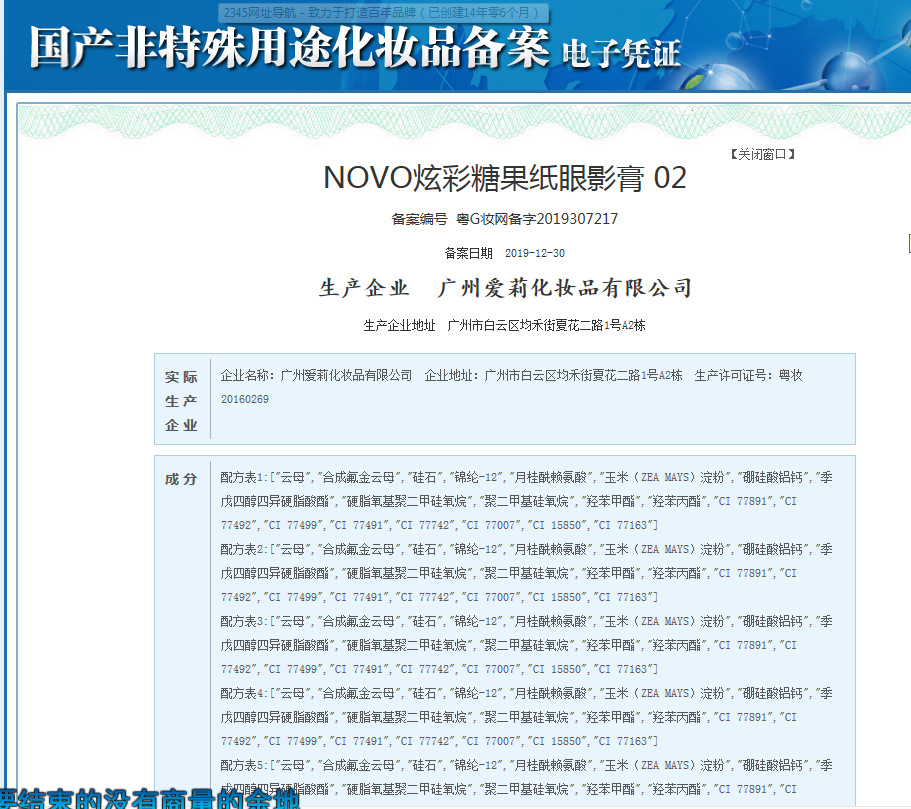Click the address 广州市白云区均禾街夏花二路1号A2栋 under heading
The height and width of the screenshot is (809, 911).
tap(546, 325)
